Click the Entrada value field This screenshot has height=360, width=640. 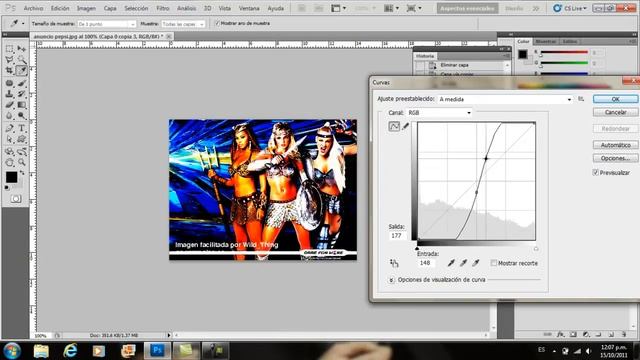click(x=425, y=263)
